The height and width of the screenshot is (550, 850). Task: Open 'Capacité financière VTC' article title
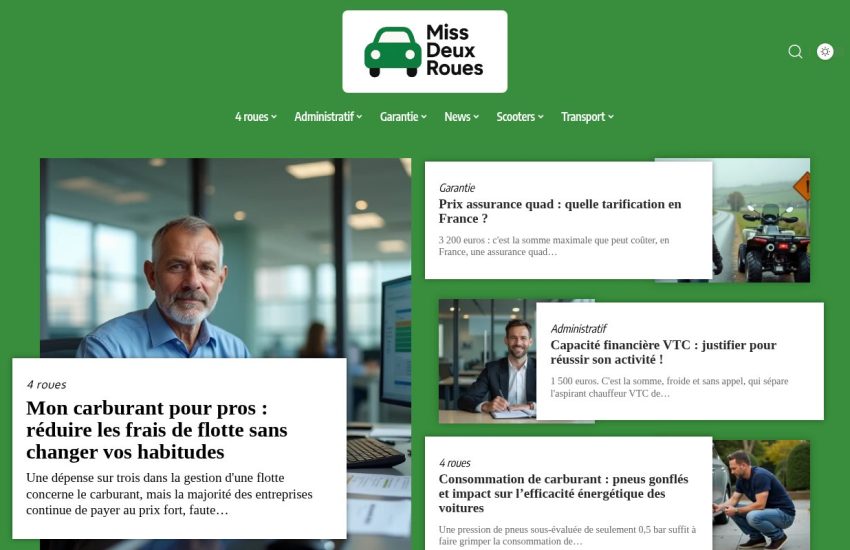coord(664,352)
